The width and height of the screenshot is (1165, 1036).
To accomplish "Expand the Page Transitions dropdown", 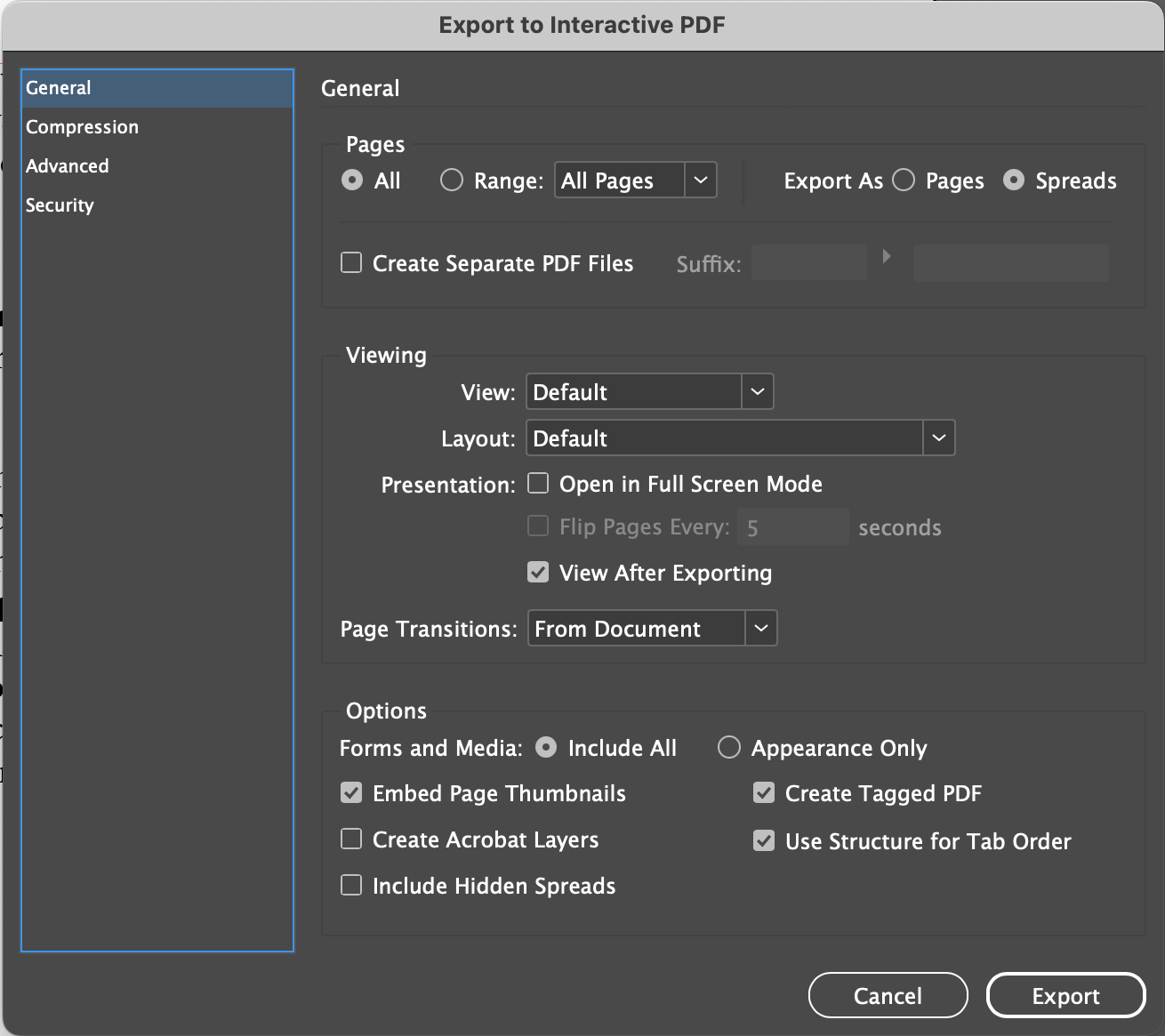I will [x=760, y=629].
